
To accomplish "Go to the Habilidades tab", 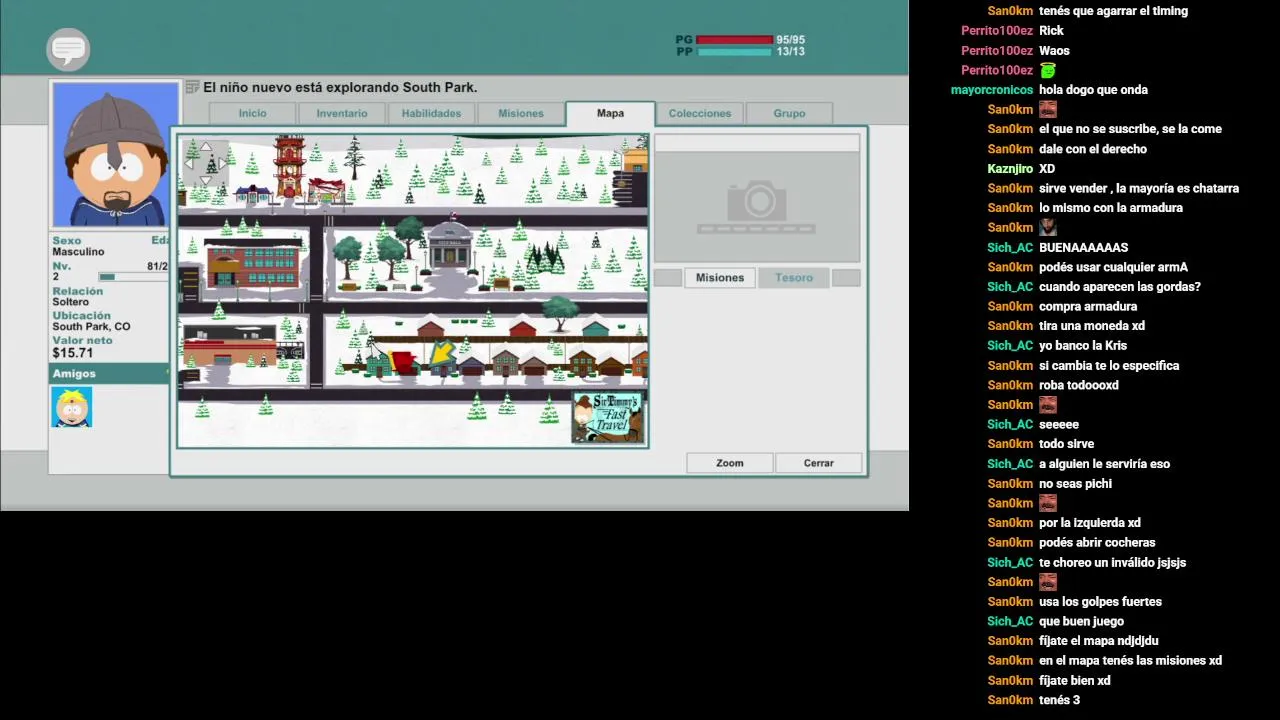I will (431, 114).
